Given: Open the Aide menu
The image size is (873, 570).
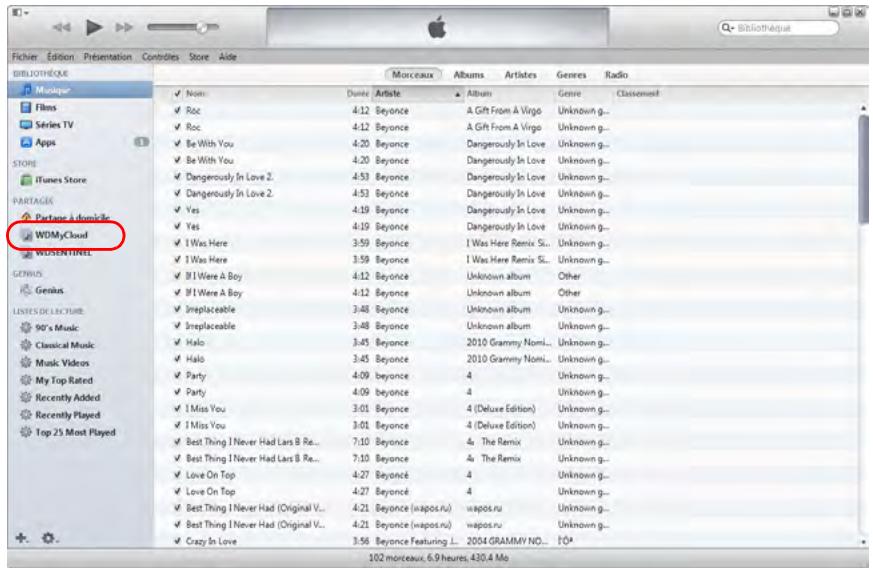Looking at the screenshot, I should (228, 57).
